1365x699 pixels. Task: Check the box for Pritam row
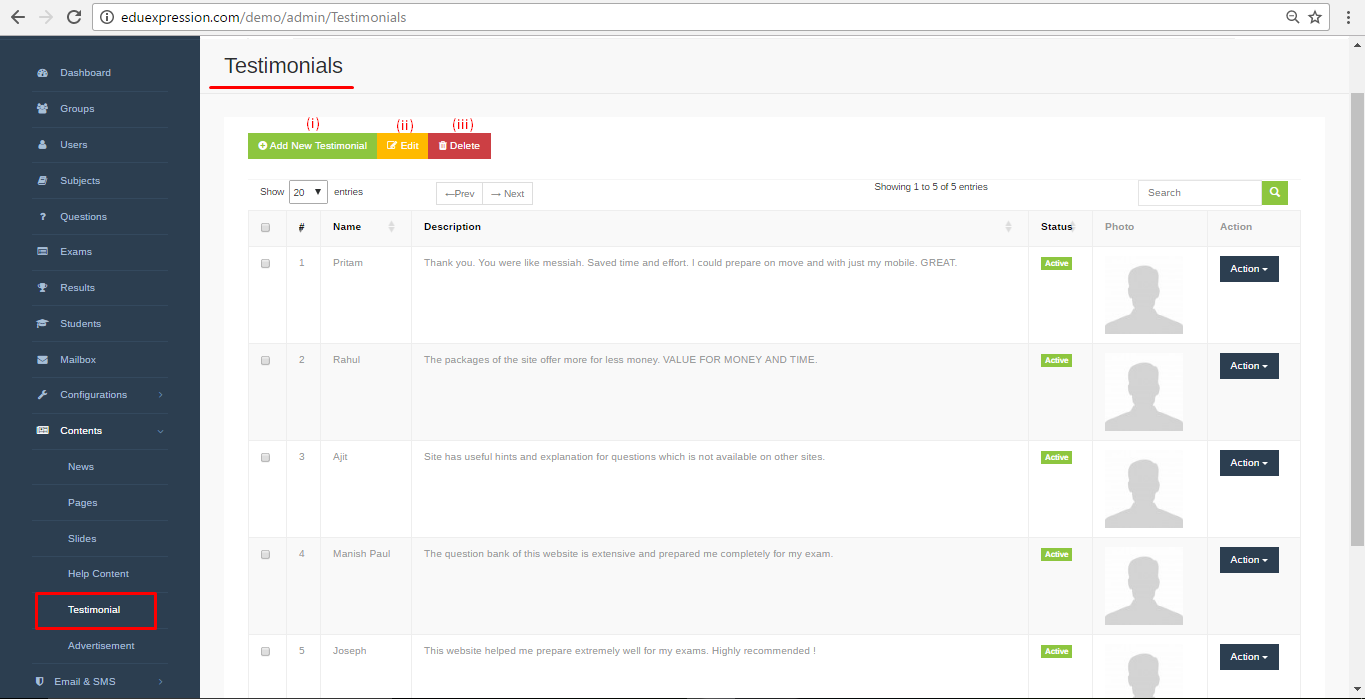pyautogui.click(x=265, y=264)
